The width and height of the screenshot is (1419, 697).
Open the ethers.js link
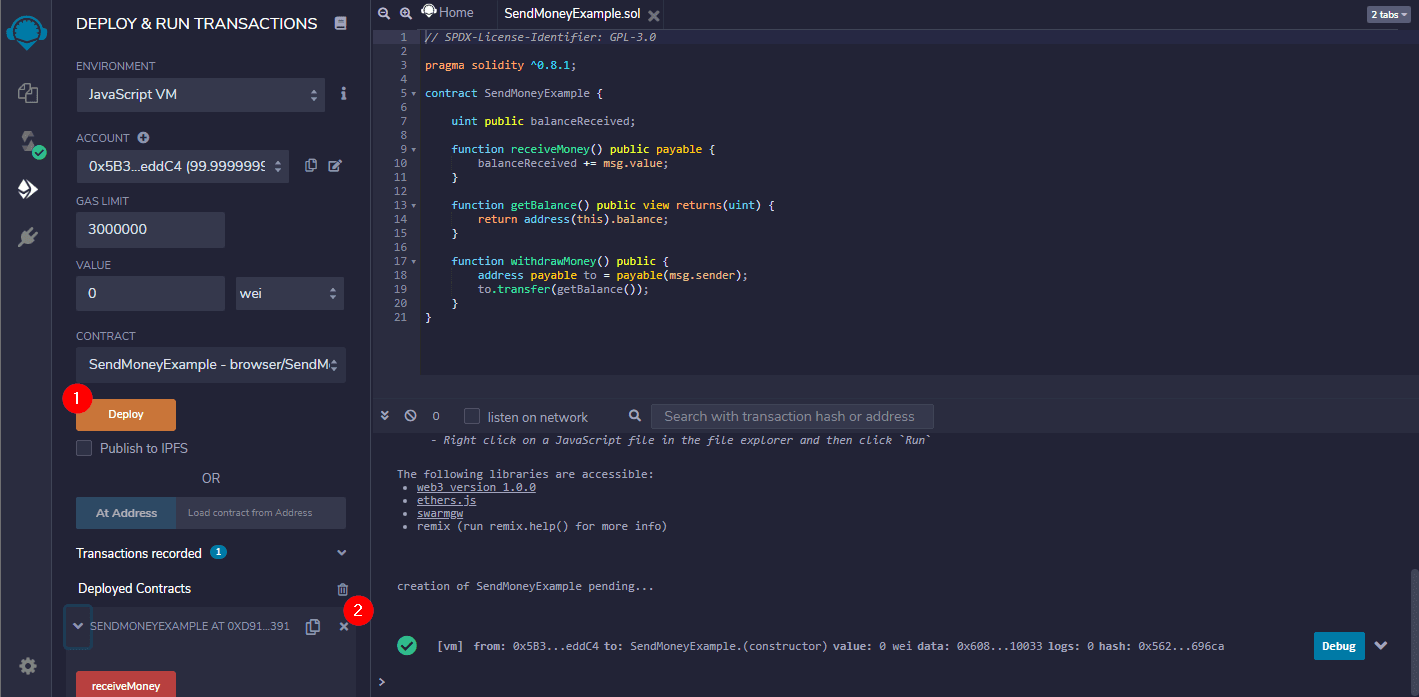click(446, 500)
